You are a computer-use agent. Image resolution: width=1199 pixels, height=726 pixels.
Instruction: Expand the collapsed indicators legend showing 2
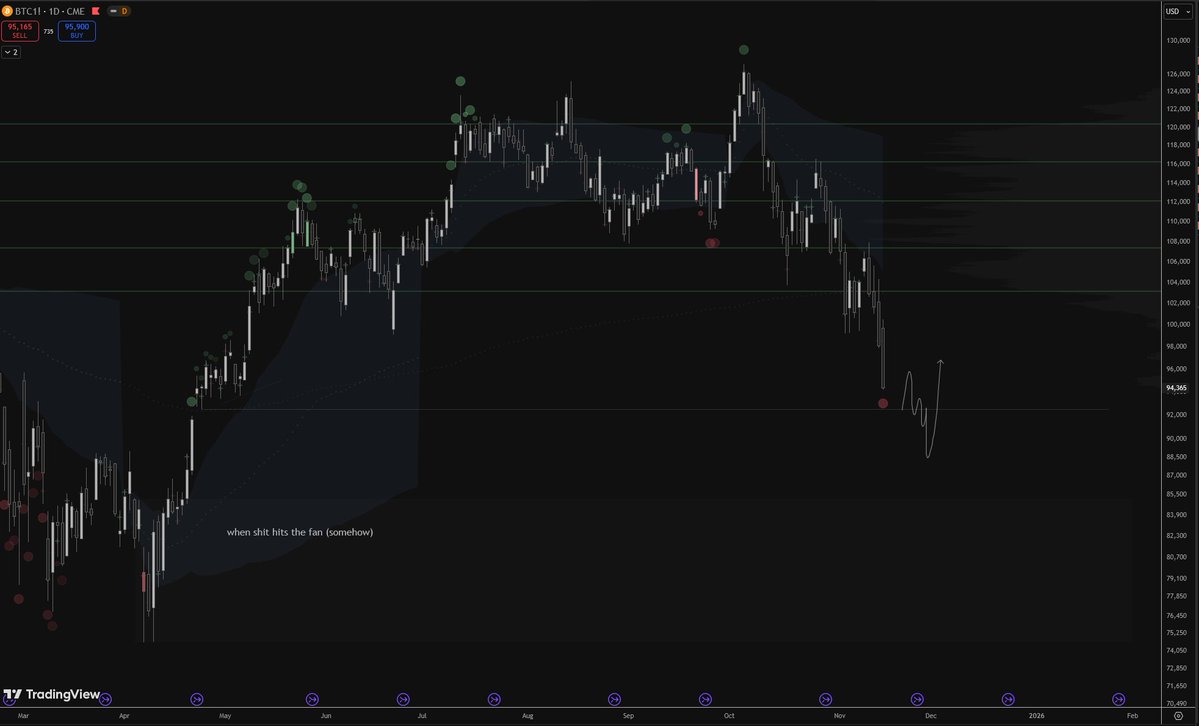(11, 52)
